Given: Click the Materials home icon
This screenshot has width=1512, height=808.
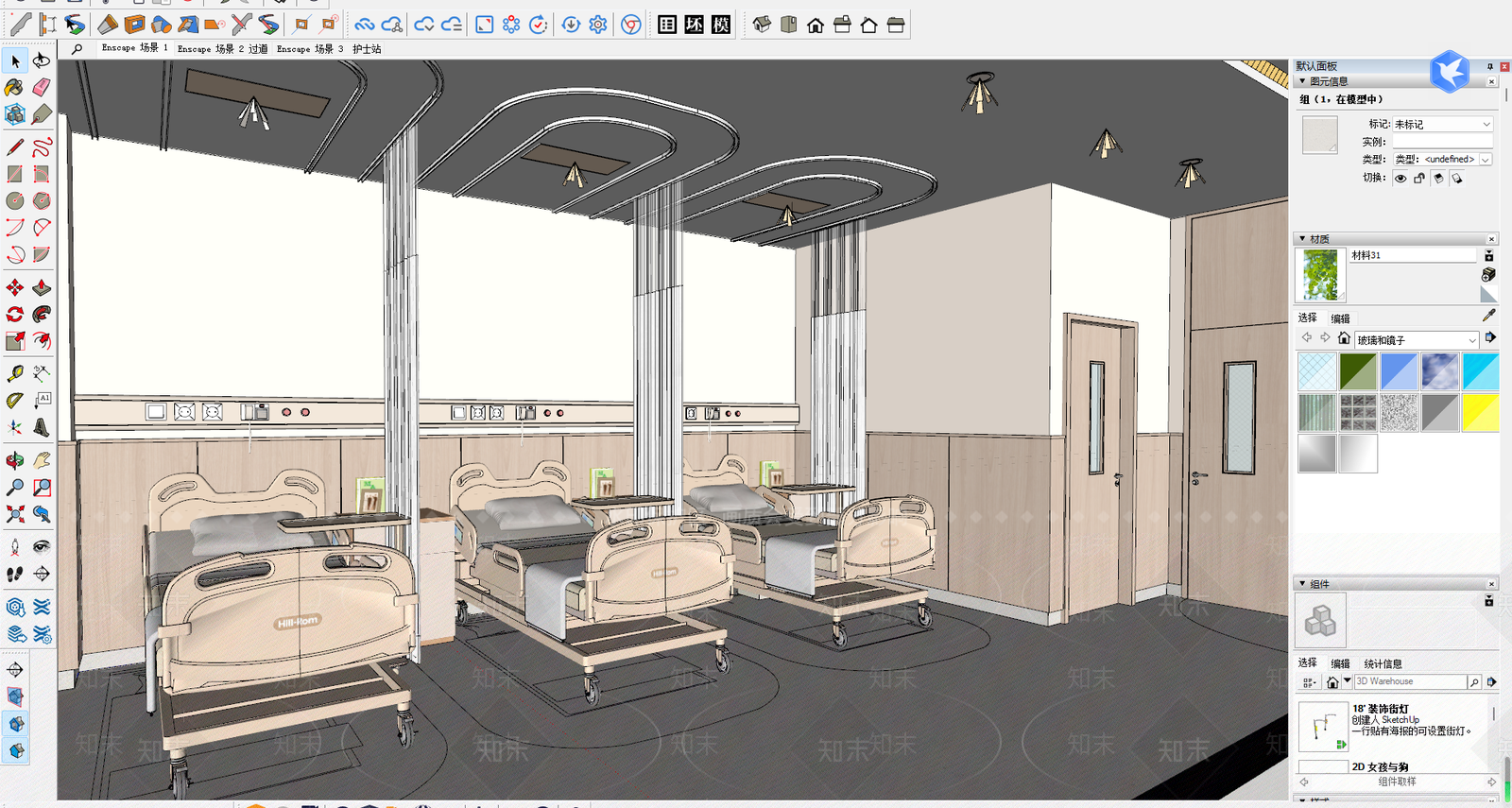Looking at the screenshot, I should [1344, 338].
